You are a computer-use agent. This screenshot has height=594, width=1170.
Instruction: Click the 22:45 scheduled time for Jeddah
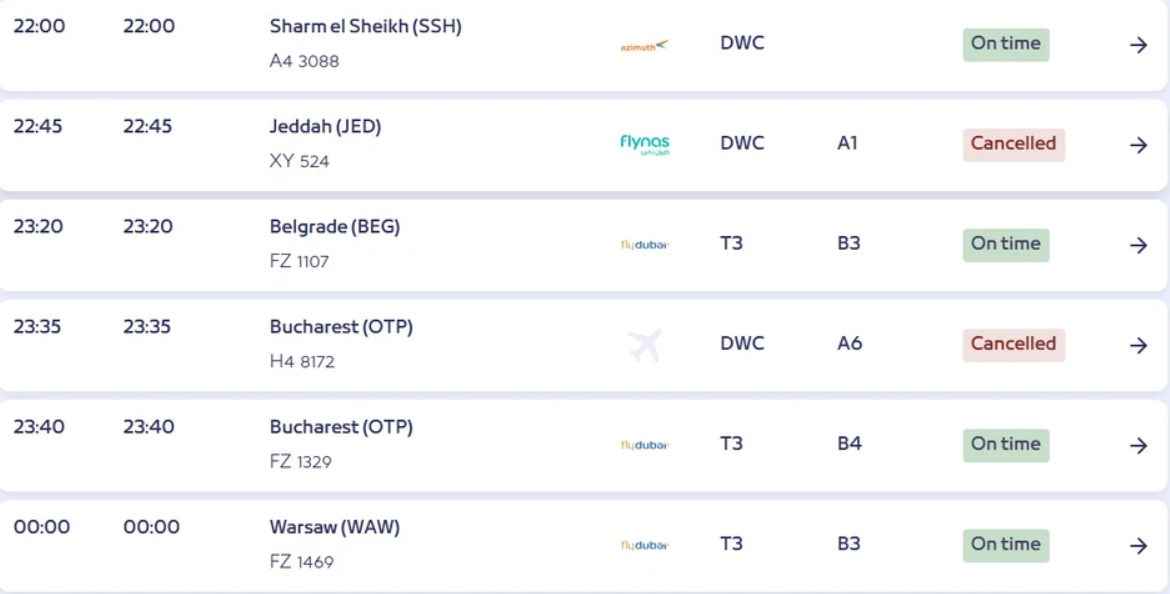pyautogui.click(x=38, y=126)
